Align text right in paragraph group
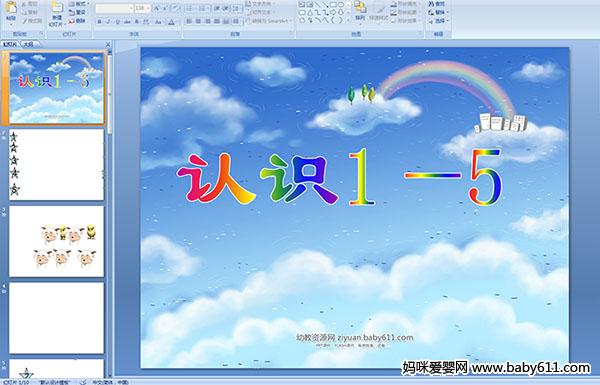The image size is (600, 385). [x=207, y=22]
